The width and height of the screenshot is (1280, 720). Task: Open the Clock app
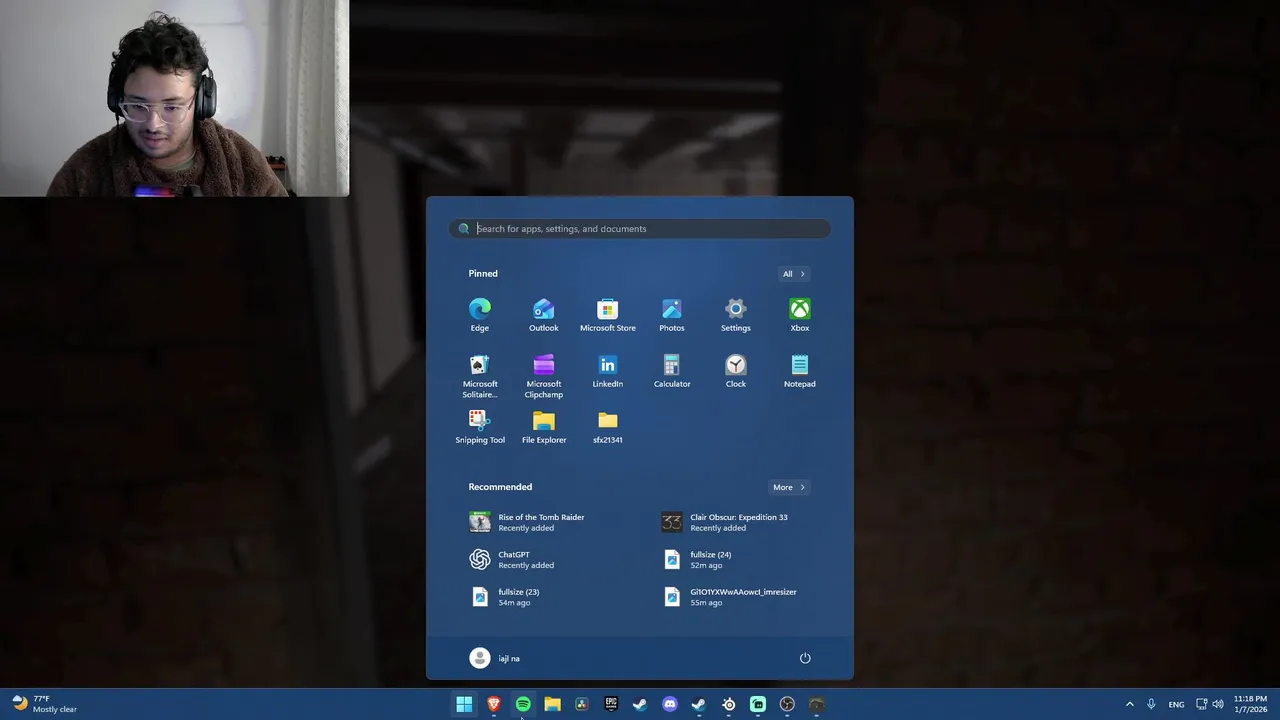736,371
